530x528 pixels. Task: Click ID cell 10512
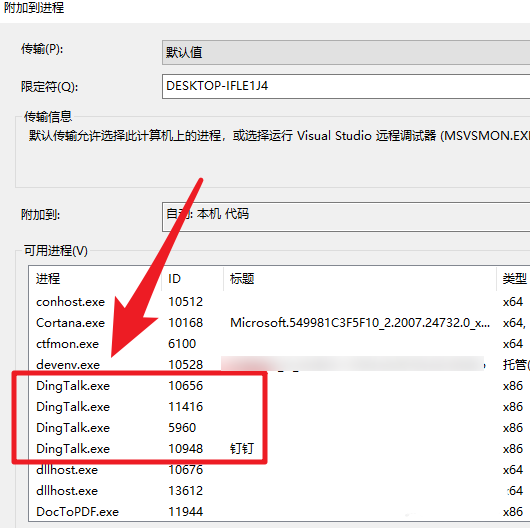(186, 302)
